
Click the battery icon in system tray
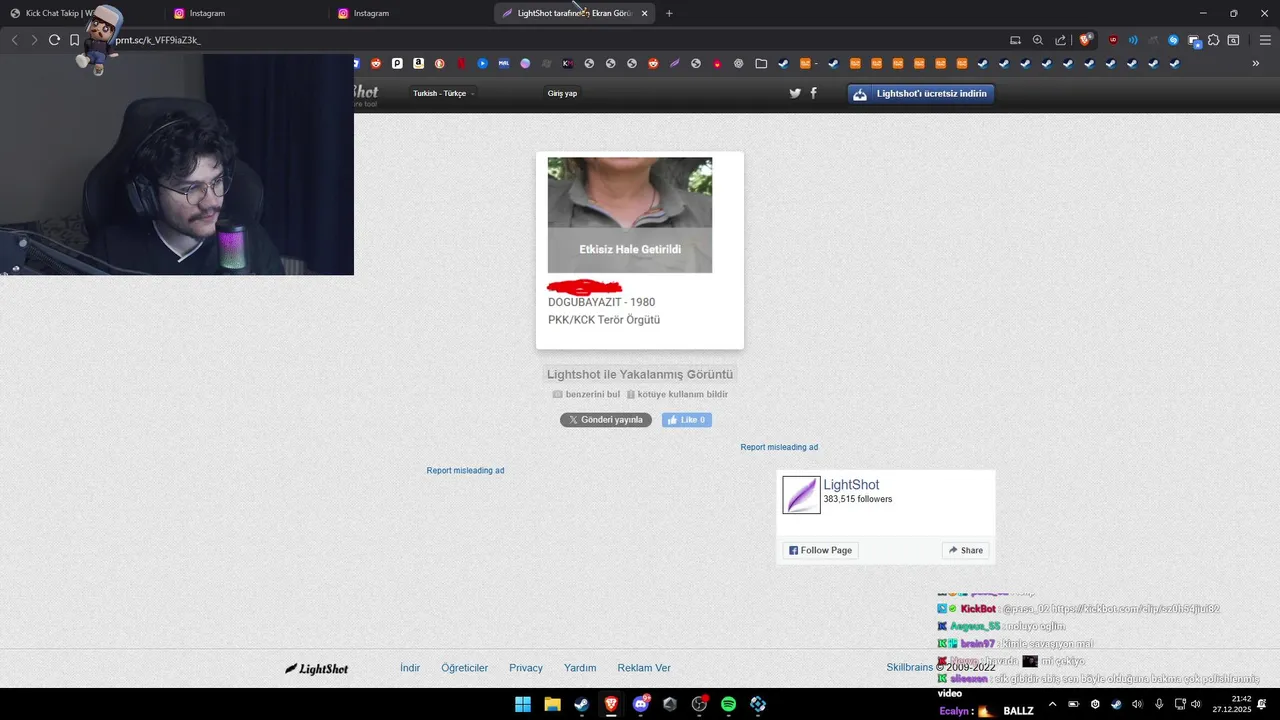(1074, 704)
